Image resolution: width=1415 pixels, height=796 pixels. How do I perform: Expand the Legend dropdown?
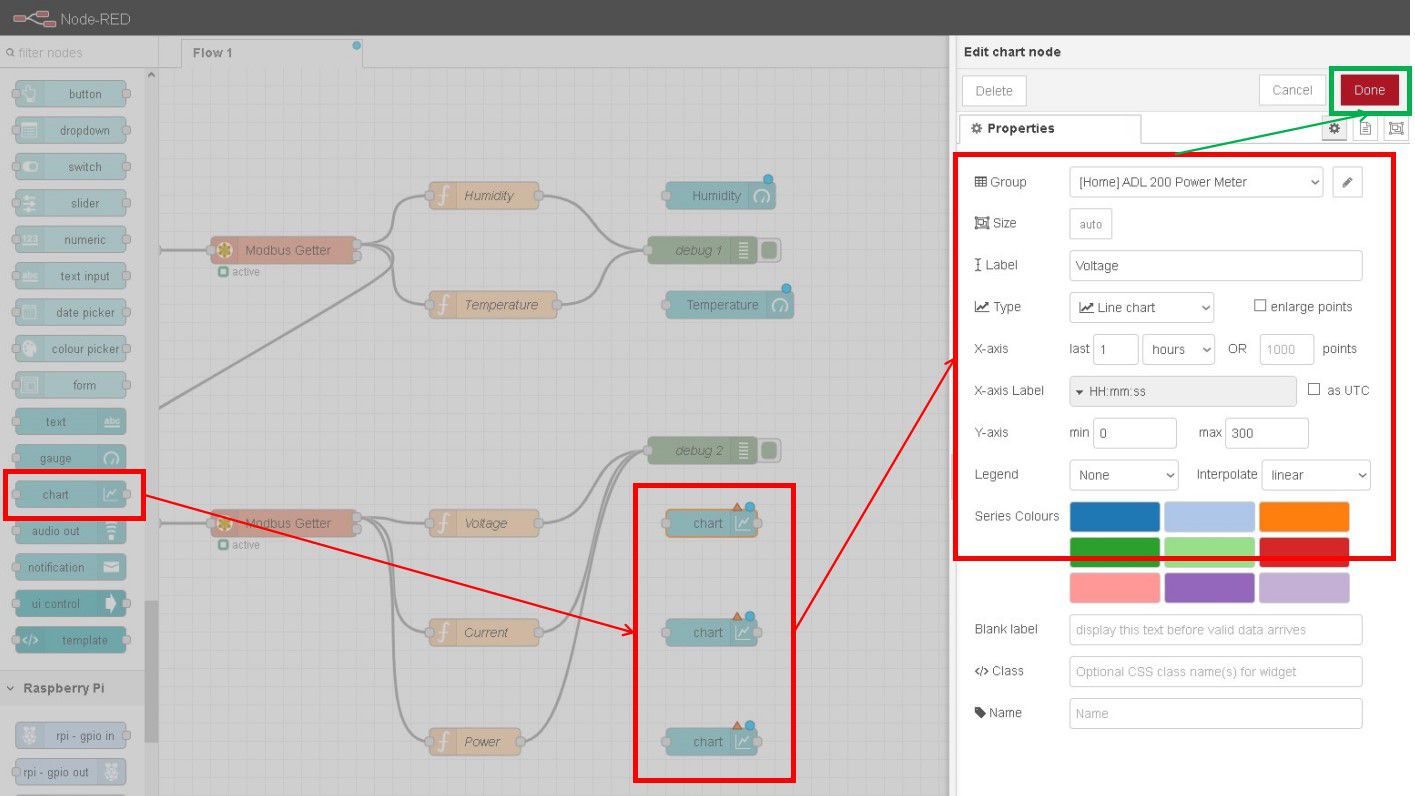tap(1123, 475)
